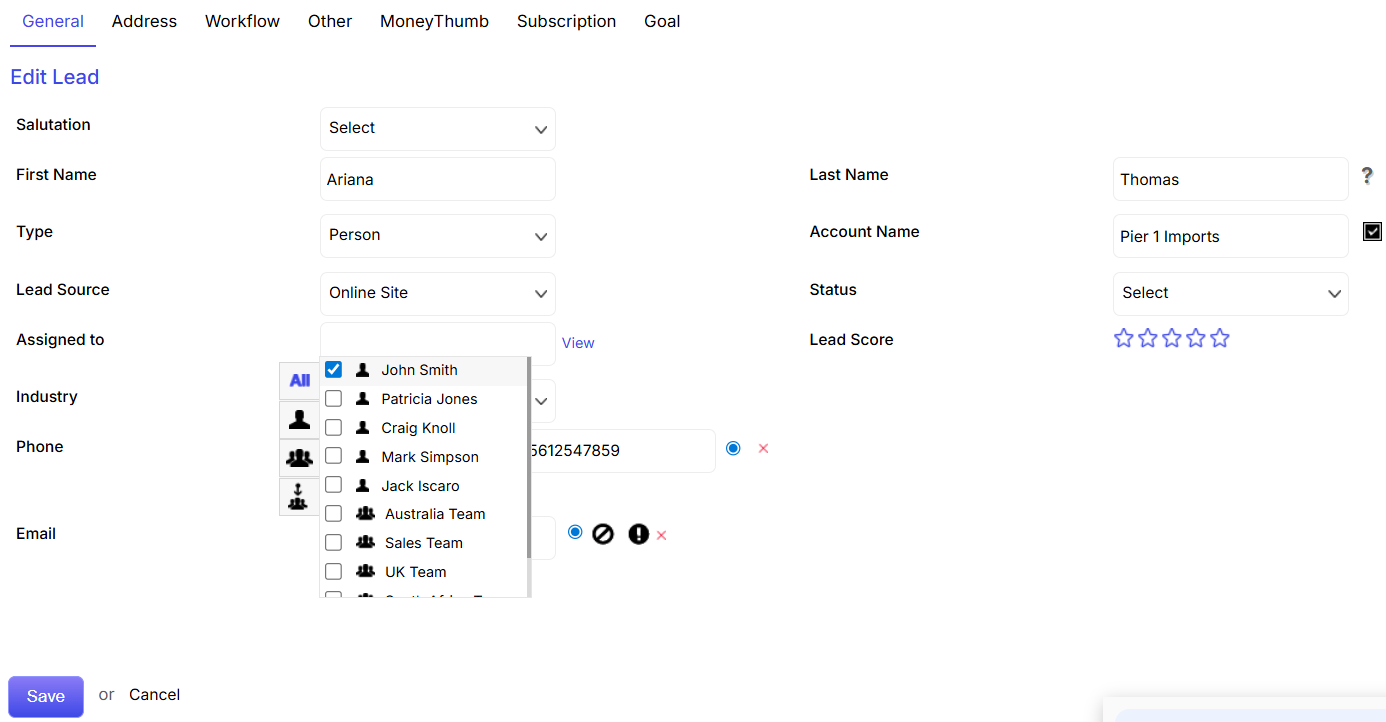Screen dimensions: 1386x722
Task: Check Patricia Jones in assignee list
Action: [x=334, y=398]
